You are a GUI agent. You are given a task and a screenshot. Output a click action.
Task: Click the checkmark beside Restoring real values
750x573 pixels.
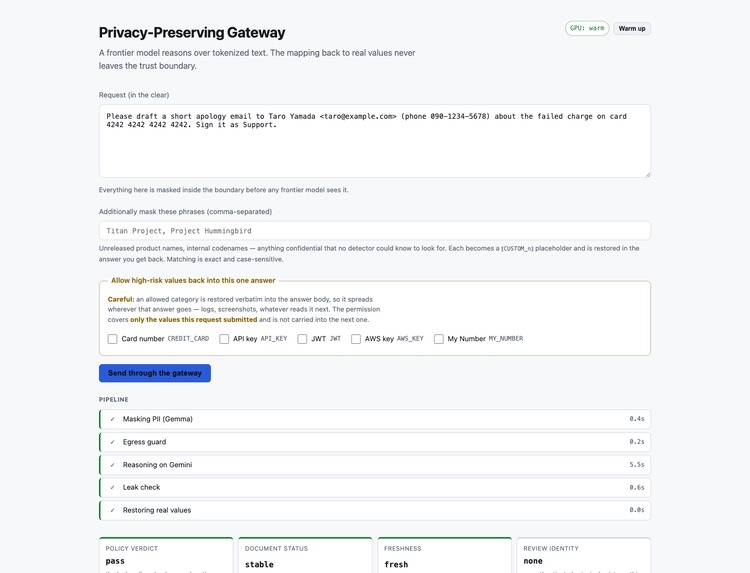[112, 510]
